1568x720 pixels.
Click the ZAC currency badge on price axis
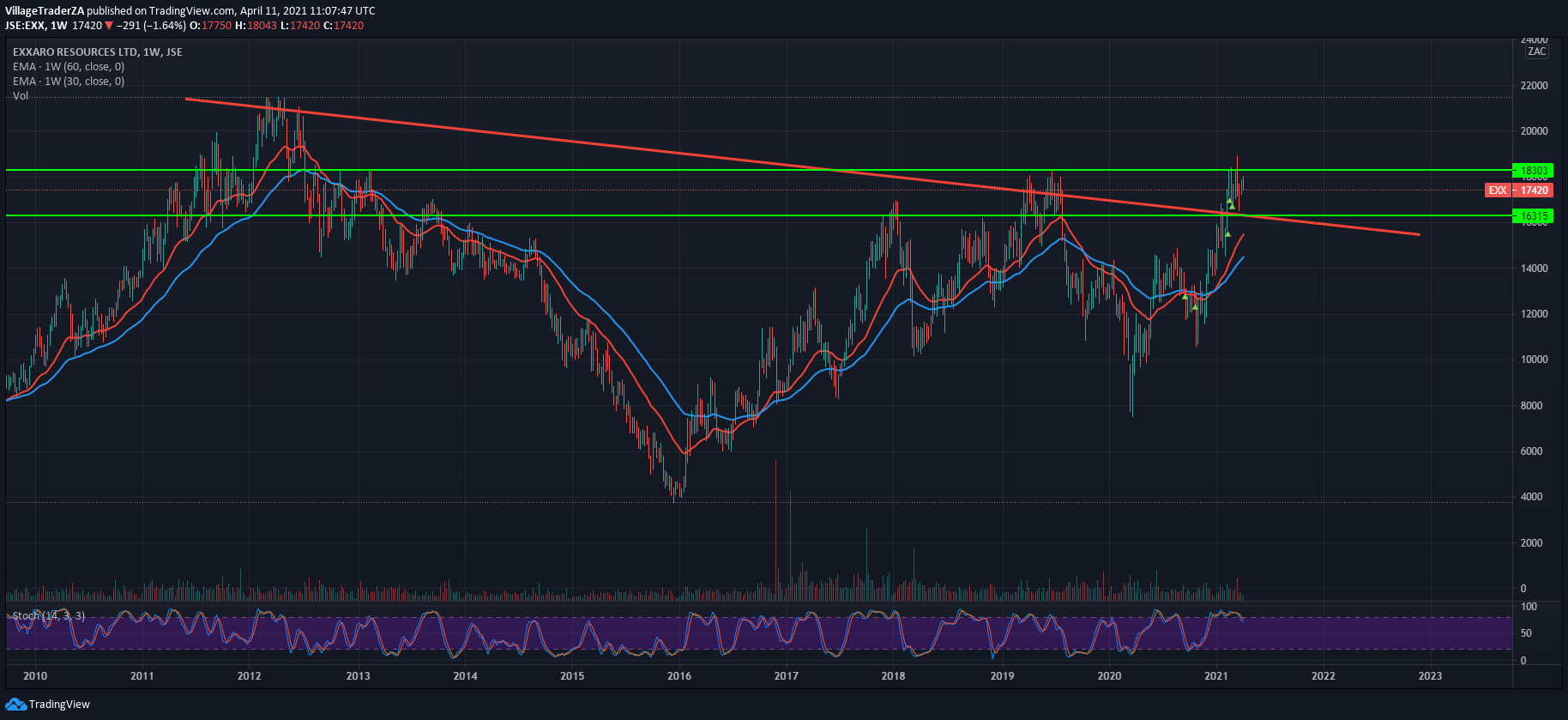pyautogui.click(x=1536, y=51)
